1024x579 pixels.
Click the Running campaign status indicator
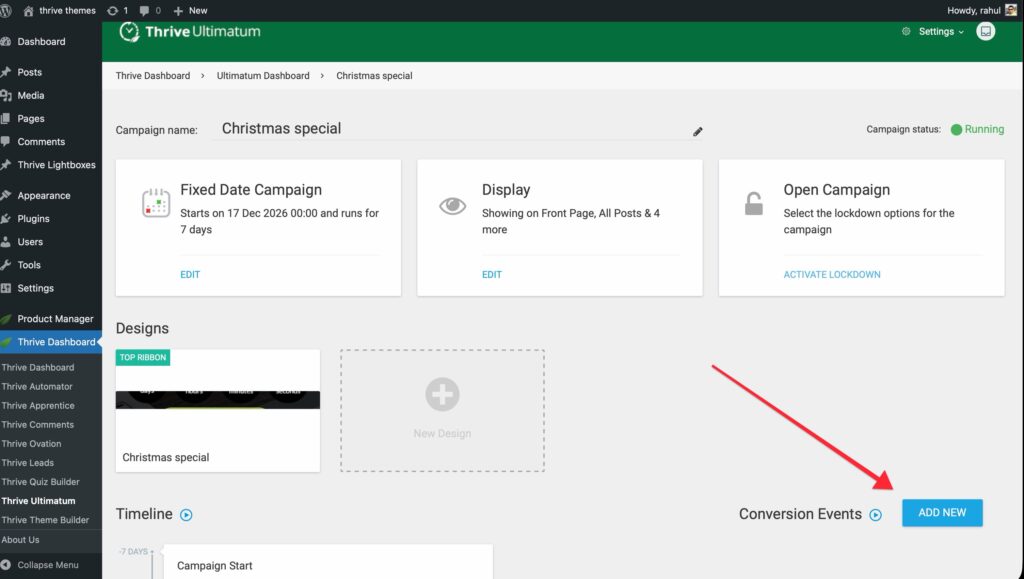point(977,129)
